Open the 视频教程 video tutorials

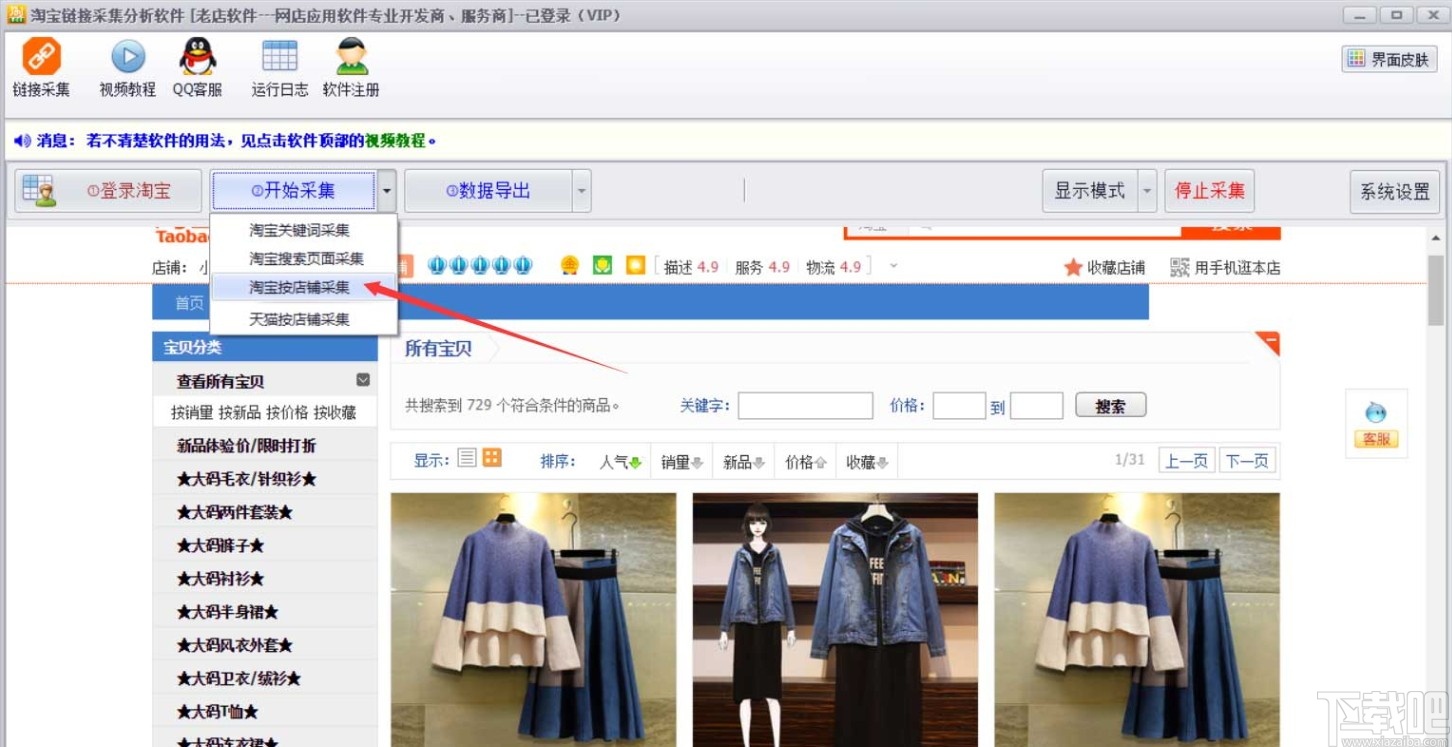126,67
